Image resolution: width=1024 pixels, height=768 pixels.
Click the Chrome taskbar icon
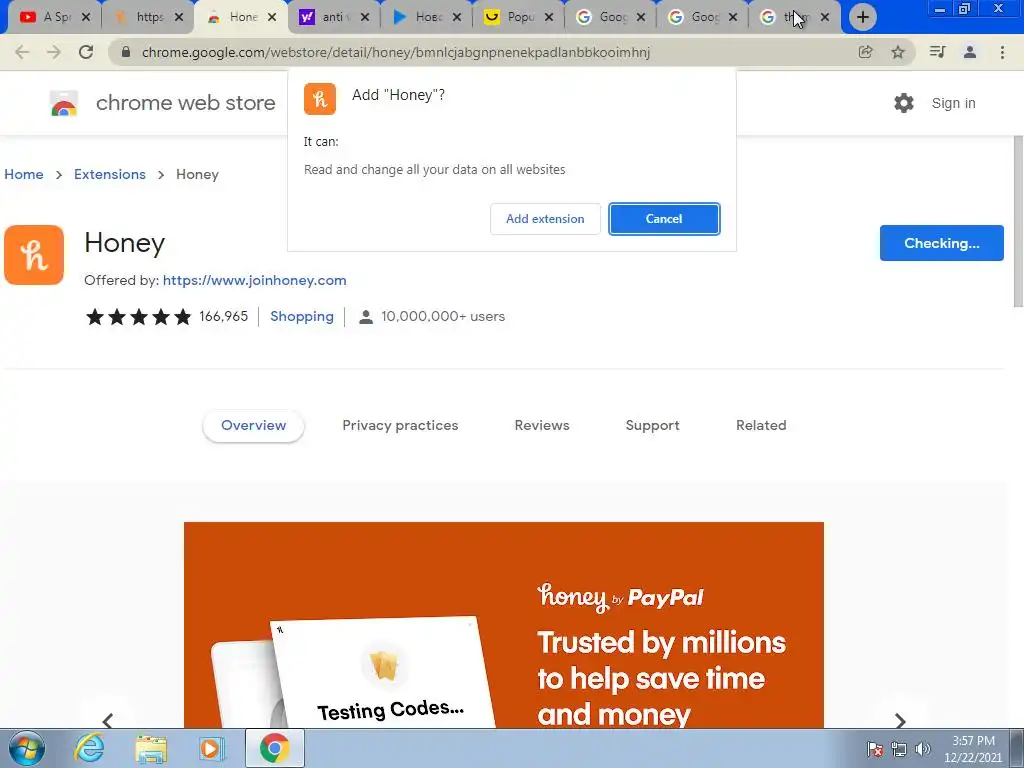[274, 748]
